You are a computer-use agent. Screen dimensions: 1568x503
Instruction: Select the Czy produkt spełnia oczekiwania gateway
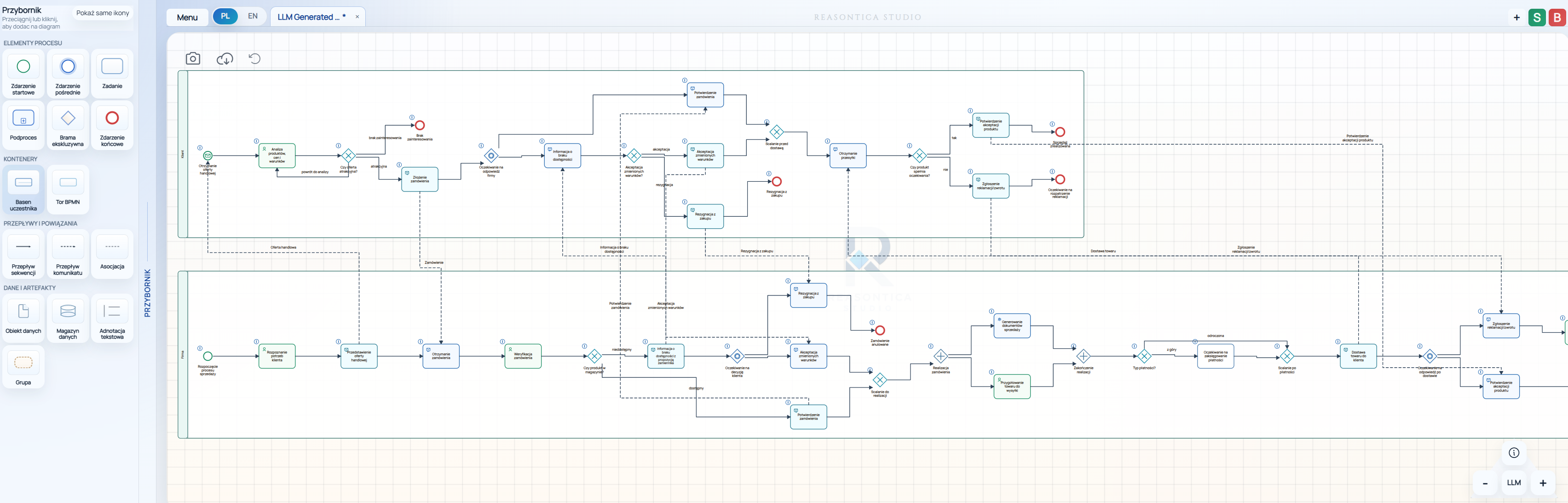point(919,156)
